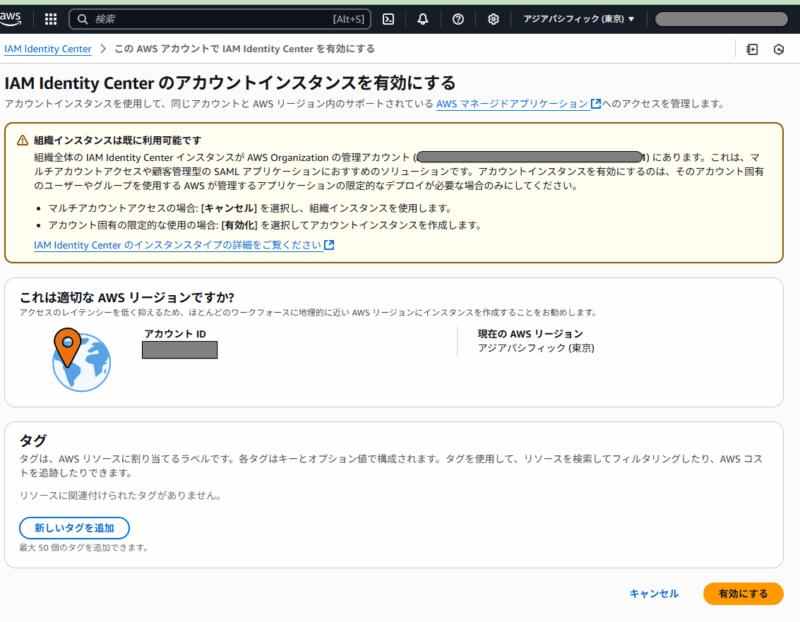Image resolution: width=800 pixels, height=622 pixels.
Task: Expand the Asia Pacific (Tokyo) region selector
Action: point(579,19)
